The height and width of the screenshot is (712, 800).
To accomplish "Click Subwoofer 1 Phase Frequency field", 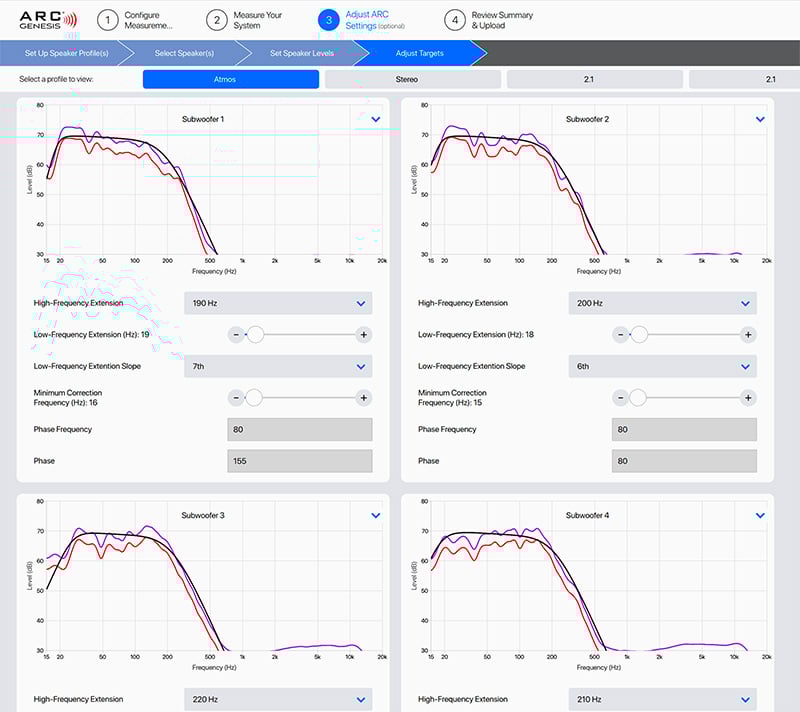I will (300, 429).
